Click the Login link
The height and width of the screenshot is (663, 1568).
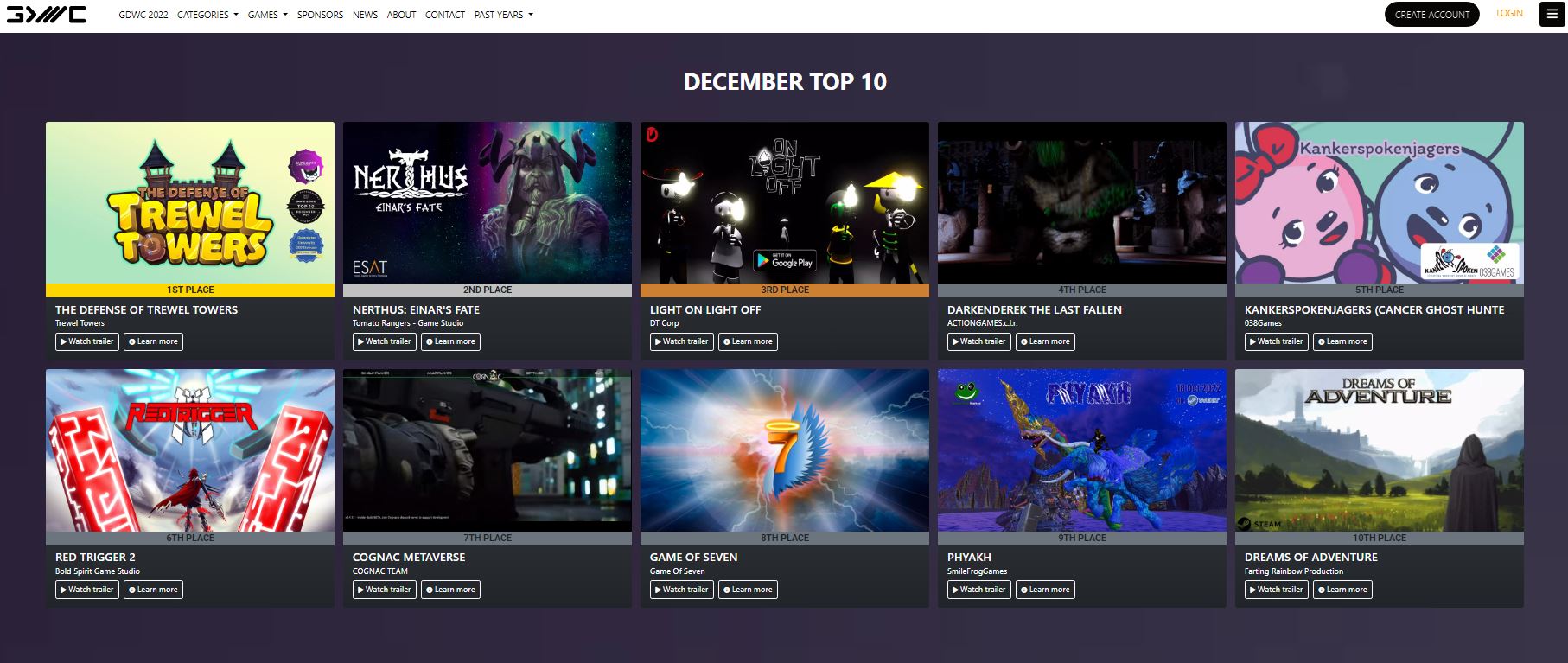click(1509, 13)
